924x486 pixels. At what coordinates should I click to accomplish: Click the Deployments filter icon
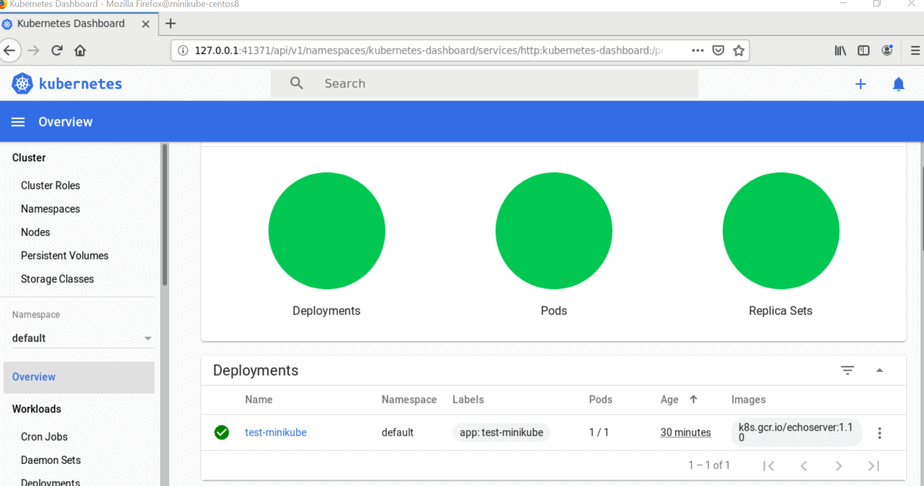[847, 371]
